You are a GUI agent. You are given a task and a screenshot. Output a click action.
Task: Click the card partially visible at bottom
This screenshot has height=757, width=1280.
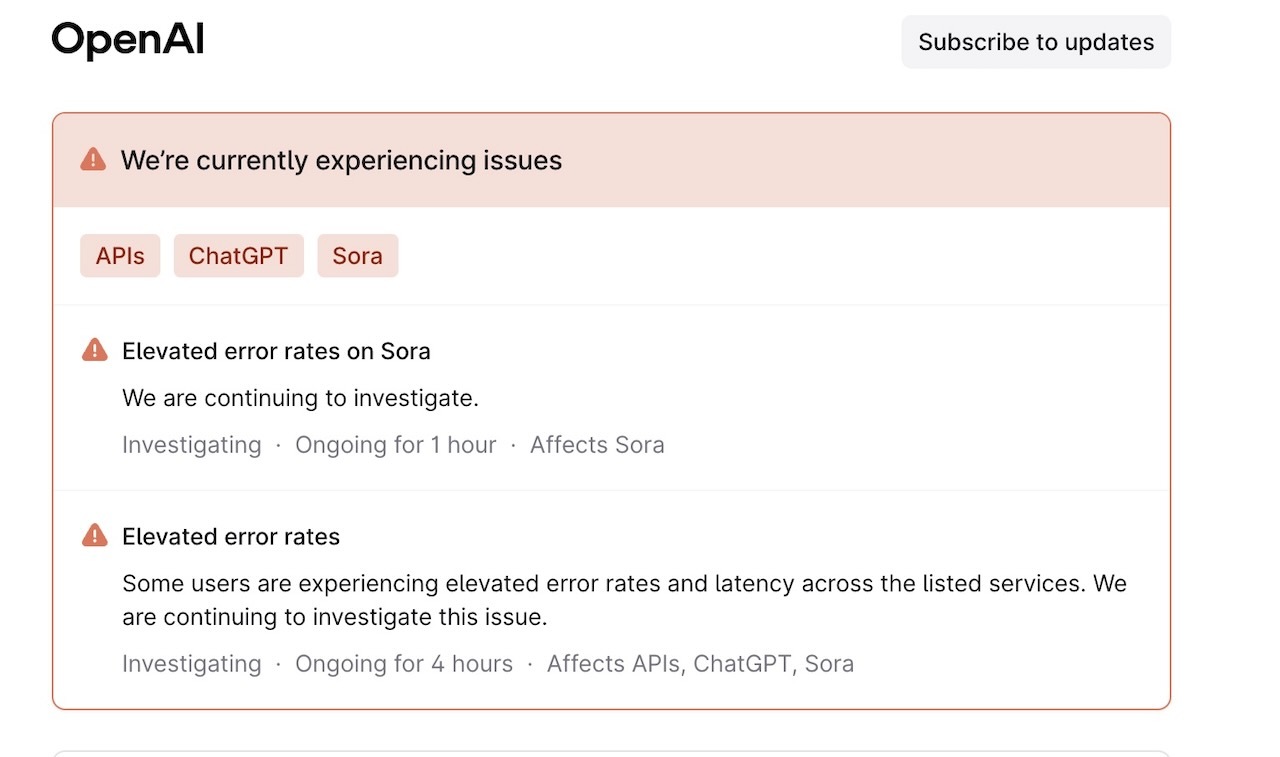coord(611,753)
